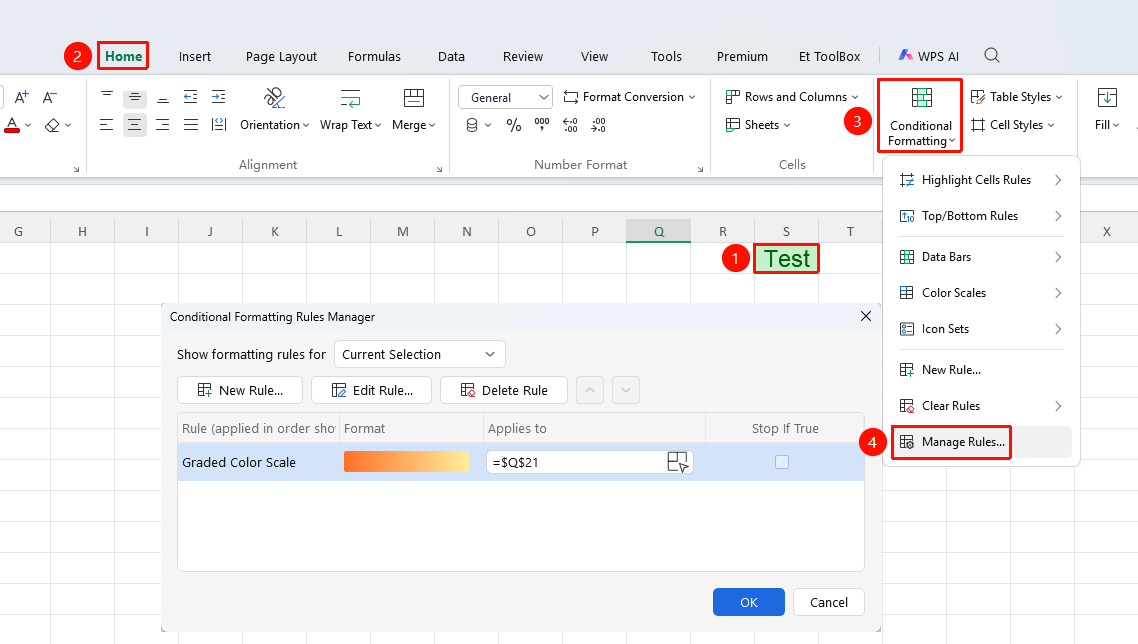This screenshot has height=644, width=1138.
Task: Open the Data Bars submenu
Action: click(981, 256)
